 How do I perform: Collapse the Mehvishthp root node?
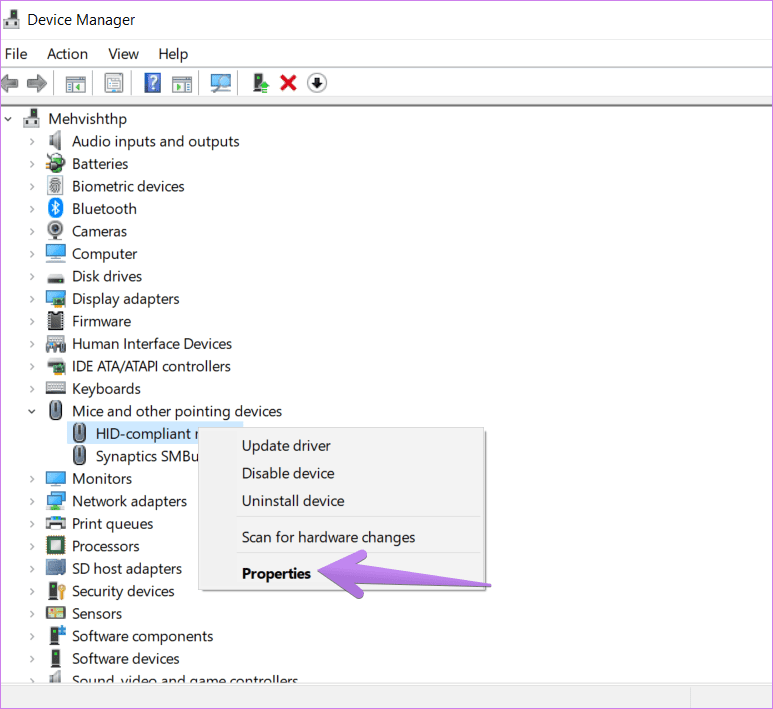[x=8, y=119]
